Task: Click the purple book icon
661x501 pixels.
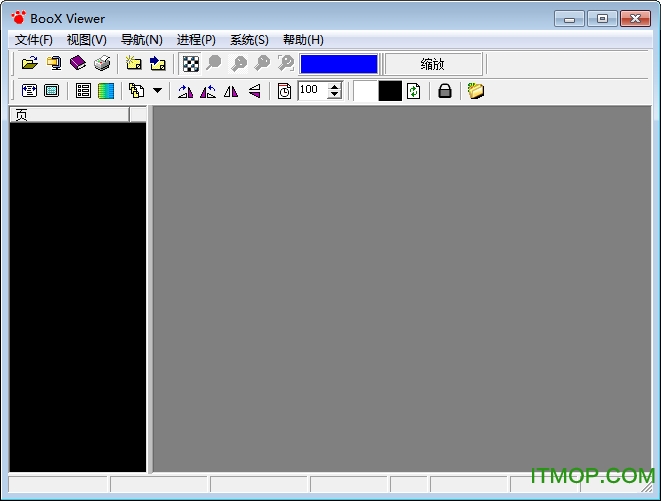Action: 78,64
